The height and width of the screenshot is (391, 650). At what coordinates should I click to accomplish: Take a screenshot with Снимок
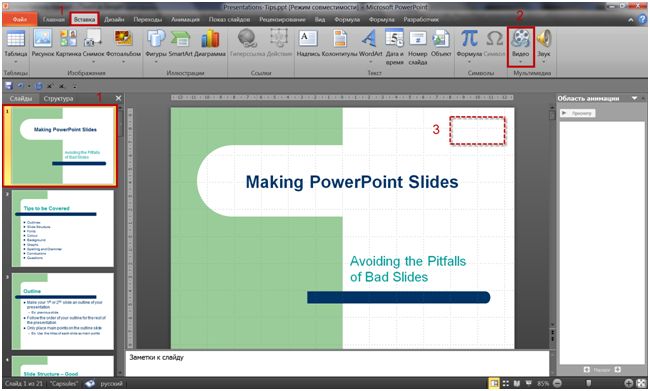[x=94, y=46]
